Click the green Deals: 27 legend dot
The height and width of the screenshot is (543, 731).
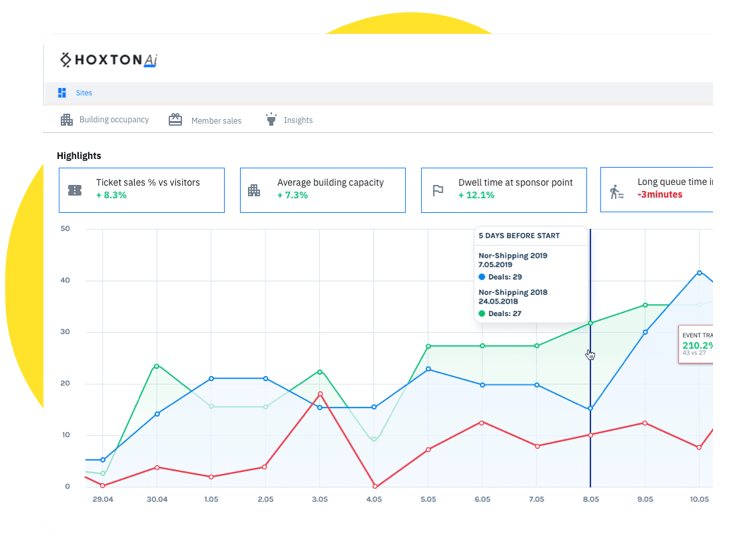[x=482, y=314]
